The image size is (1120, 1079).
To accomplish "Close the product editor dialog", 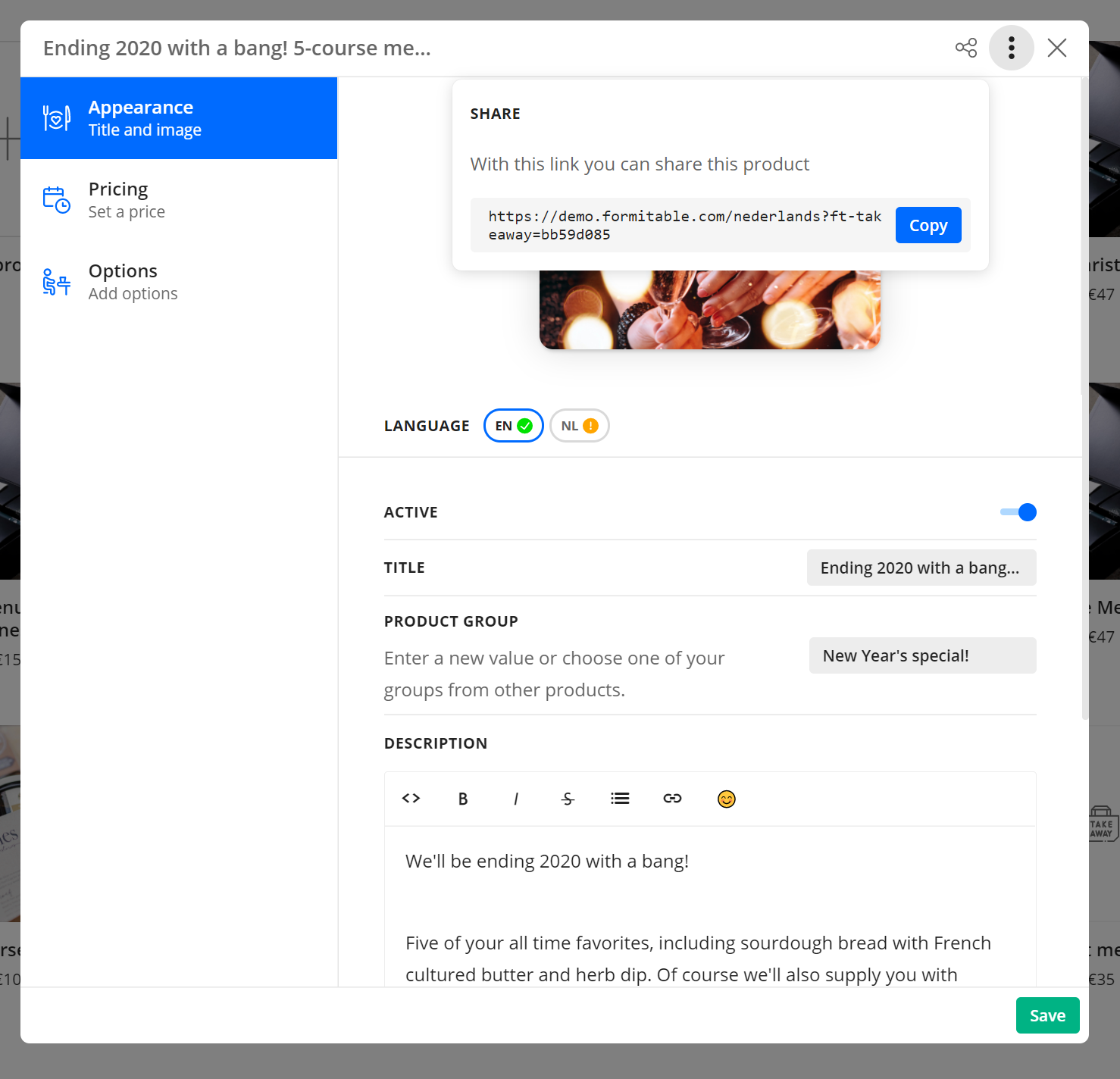I will point(1056,48).
